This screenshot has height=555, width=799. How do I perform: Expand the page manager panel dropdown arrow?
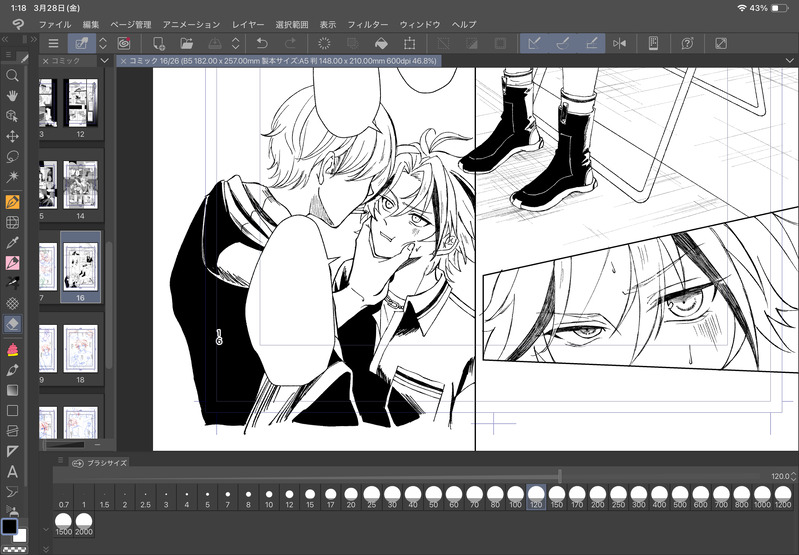pos(104,61)
